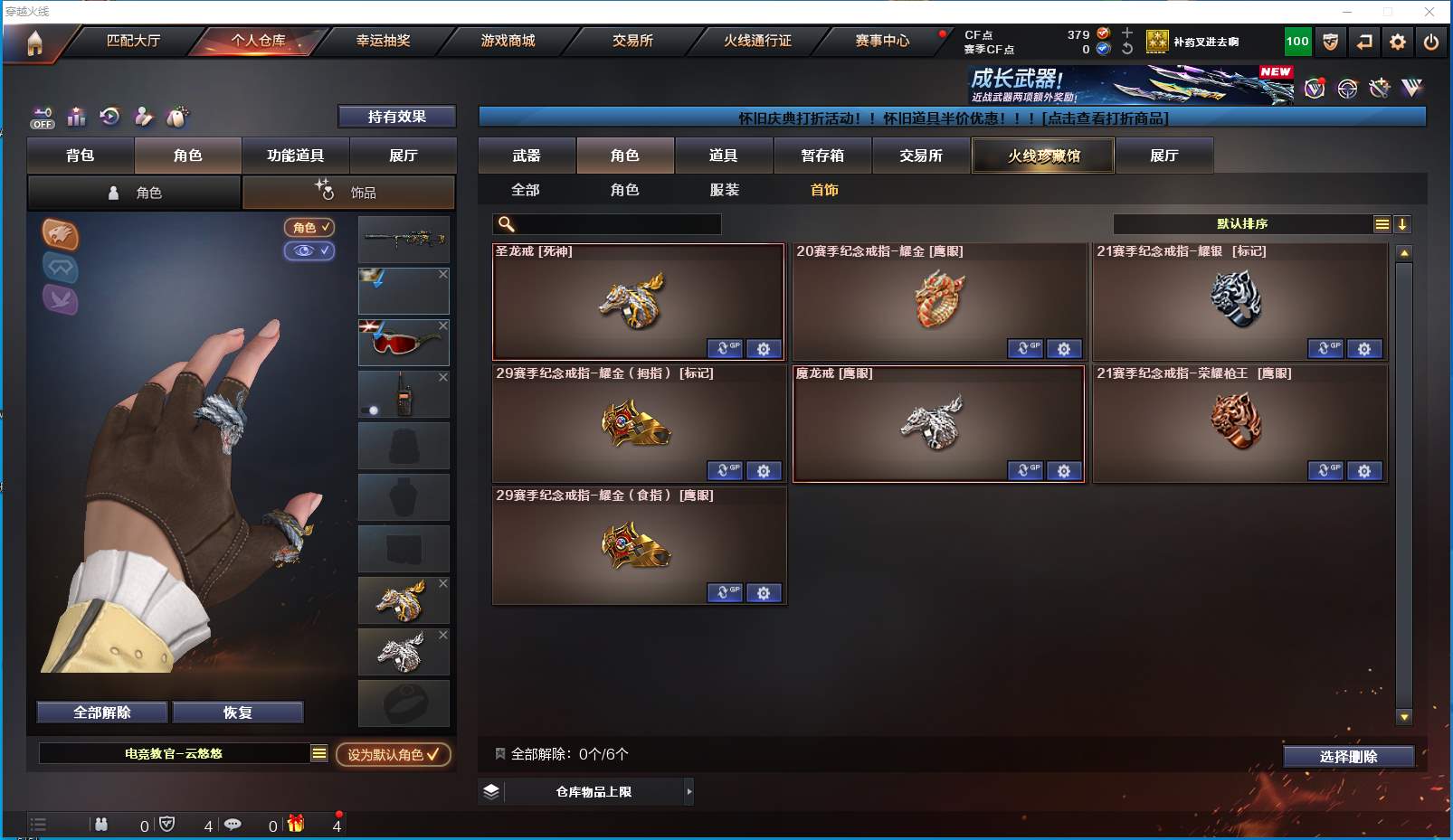This screenshot has width=1453, height=840.
Task: Click GP swap icon on 魔龙戒 [鹰眼] card
Action: [x=1025, y=471]
